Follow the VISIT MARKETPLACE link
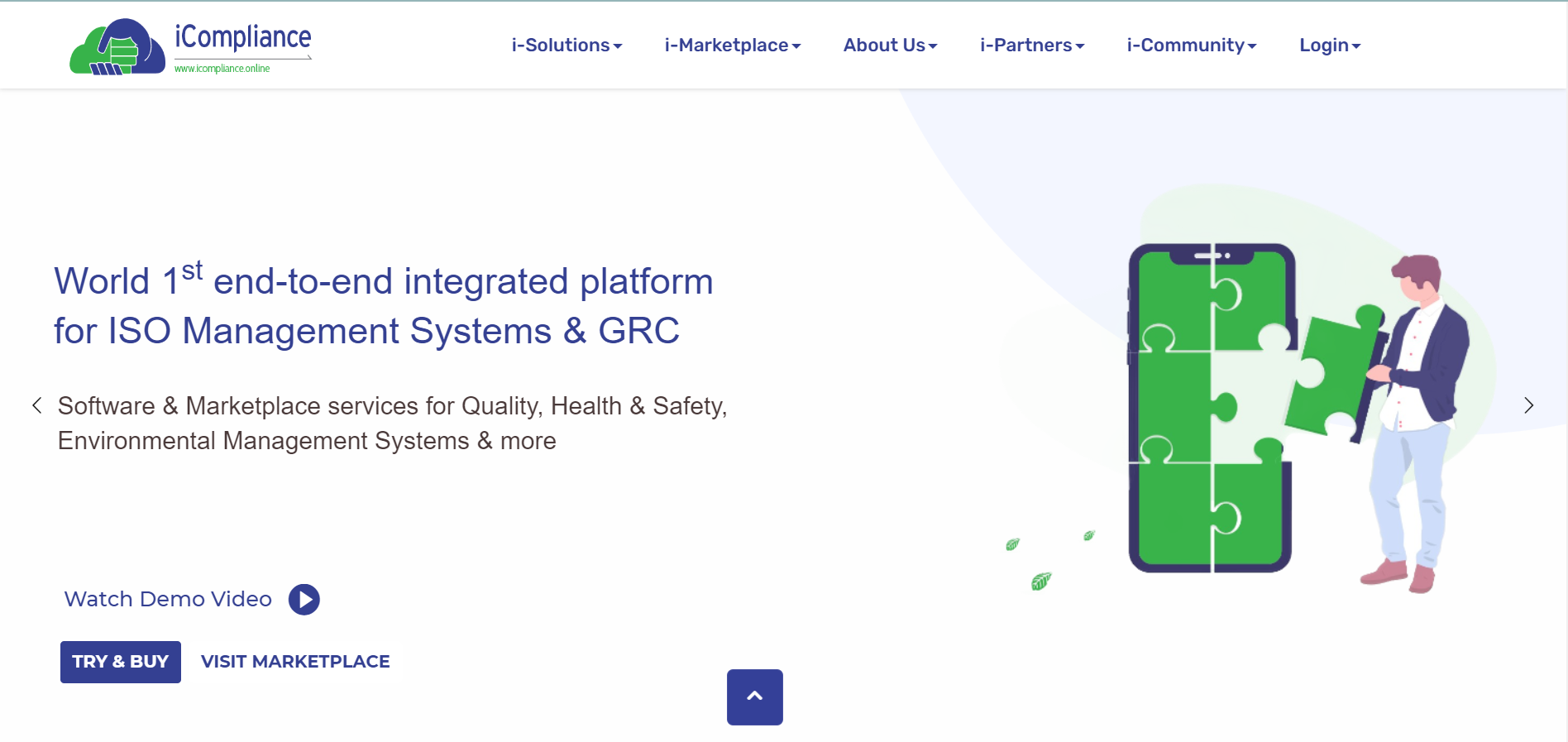This screenshot has height=742, width=1568. (x=295, y=662)
